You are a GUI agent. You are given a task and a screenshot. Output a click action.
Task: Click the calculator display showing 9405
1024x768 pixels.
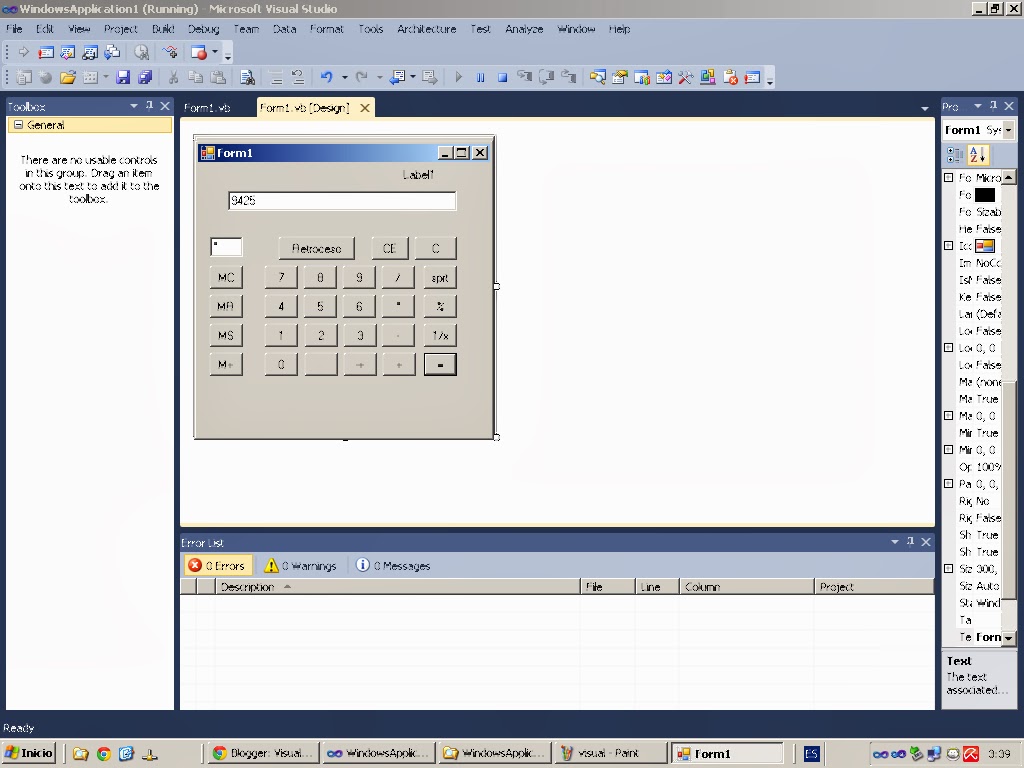point(342,200)
